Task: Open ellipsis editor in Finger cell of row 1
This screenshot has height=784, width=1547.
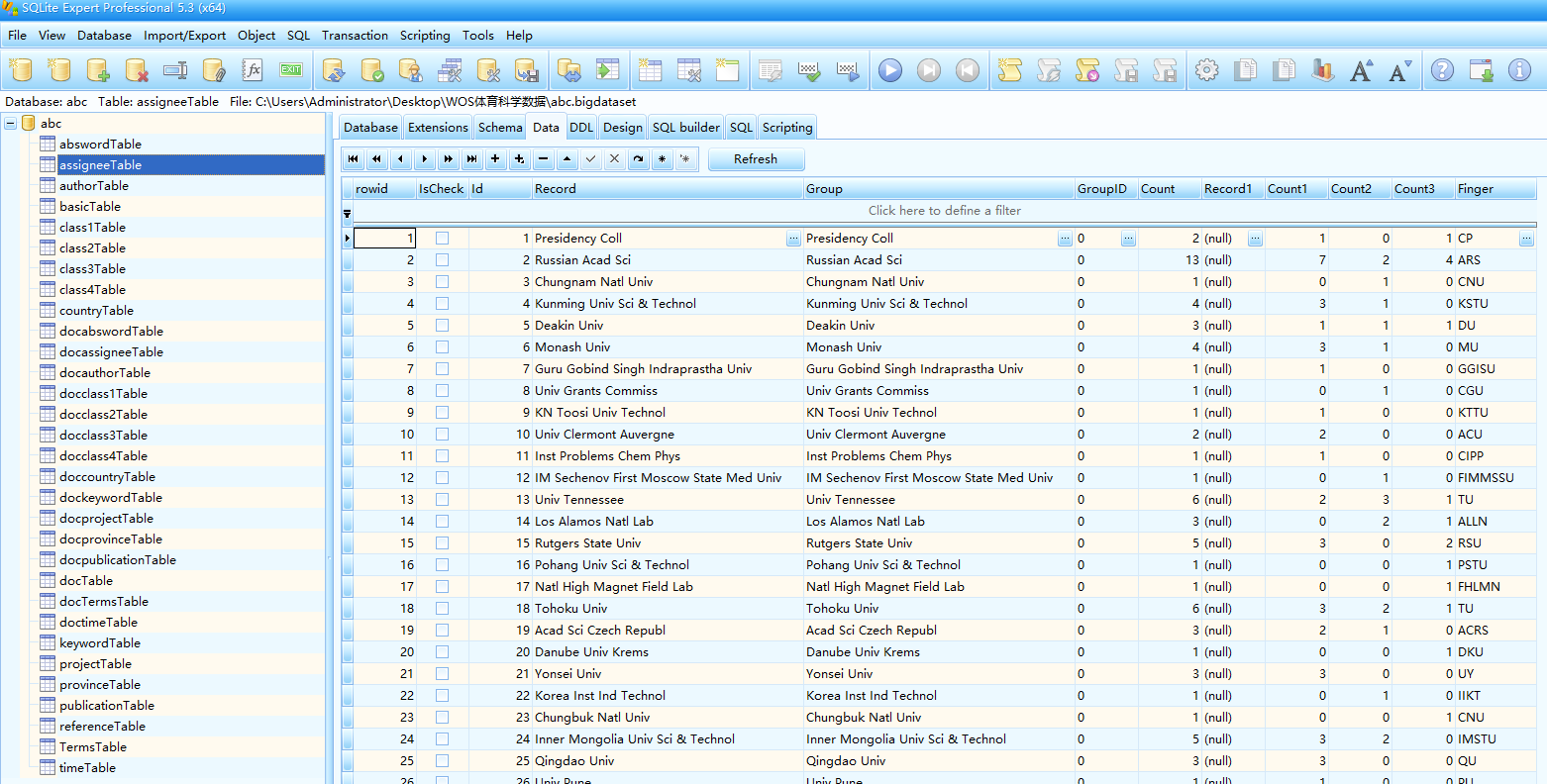Action: coord(1526,239)
